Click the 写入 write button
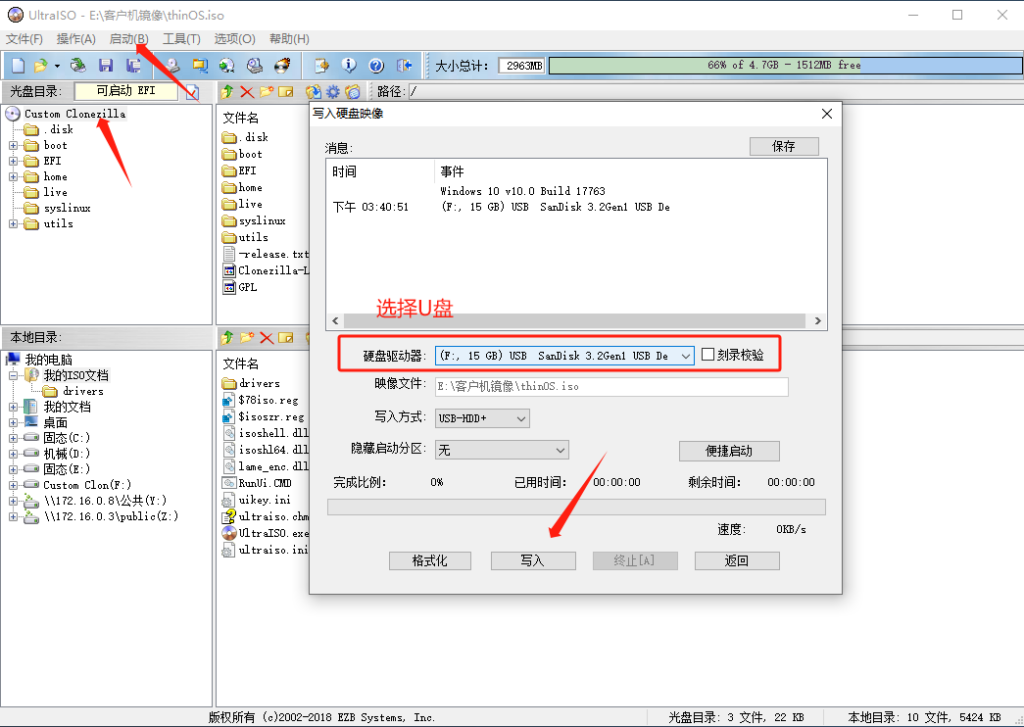The image size is (1024, 727). click(533, 560)
